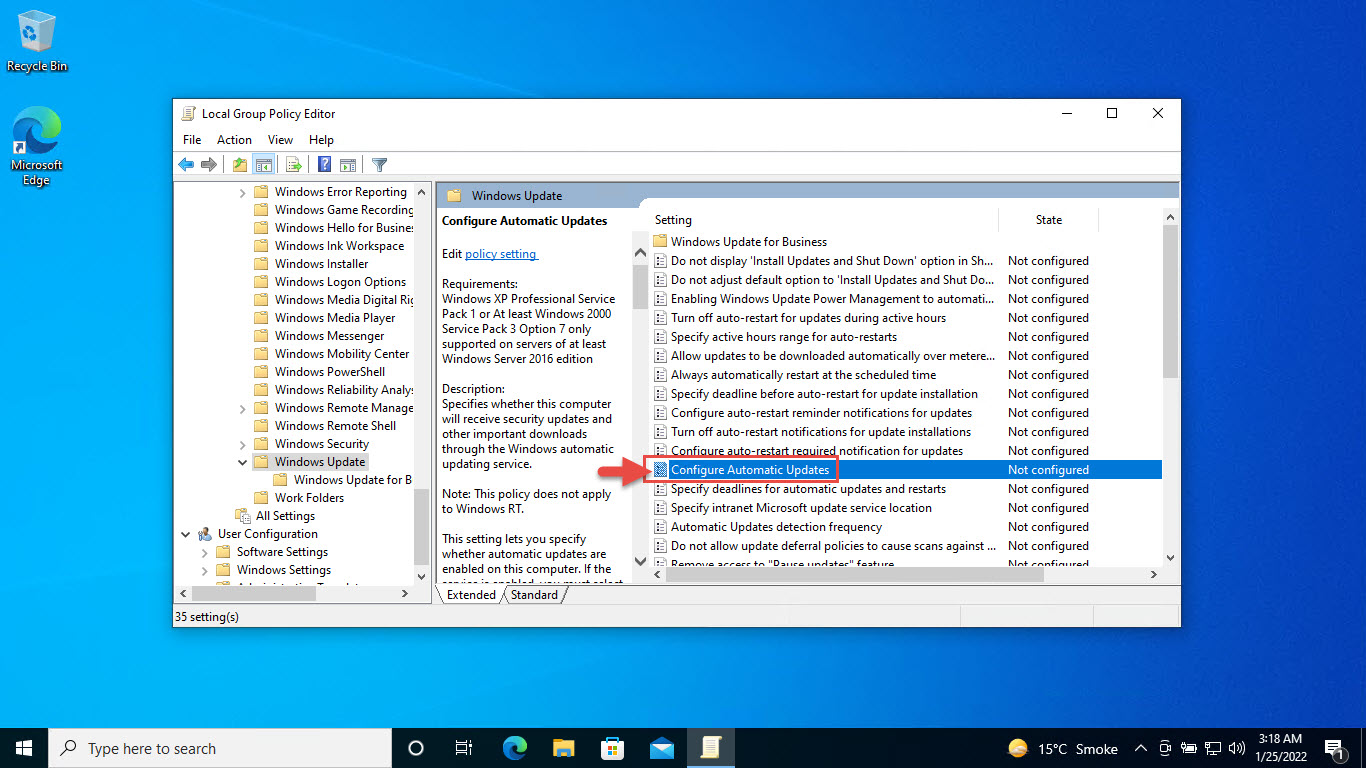Screen dimensions: 1366x768
Task: Toggle the Show/Hide Console Tree icon
Action: click(263, 165)
